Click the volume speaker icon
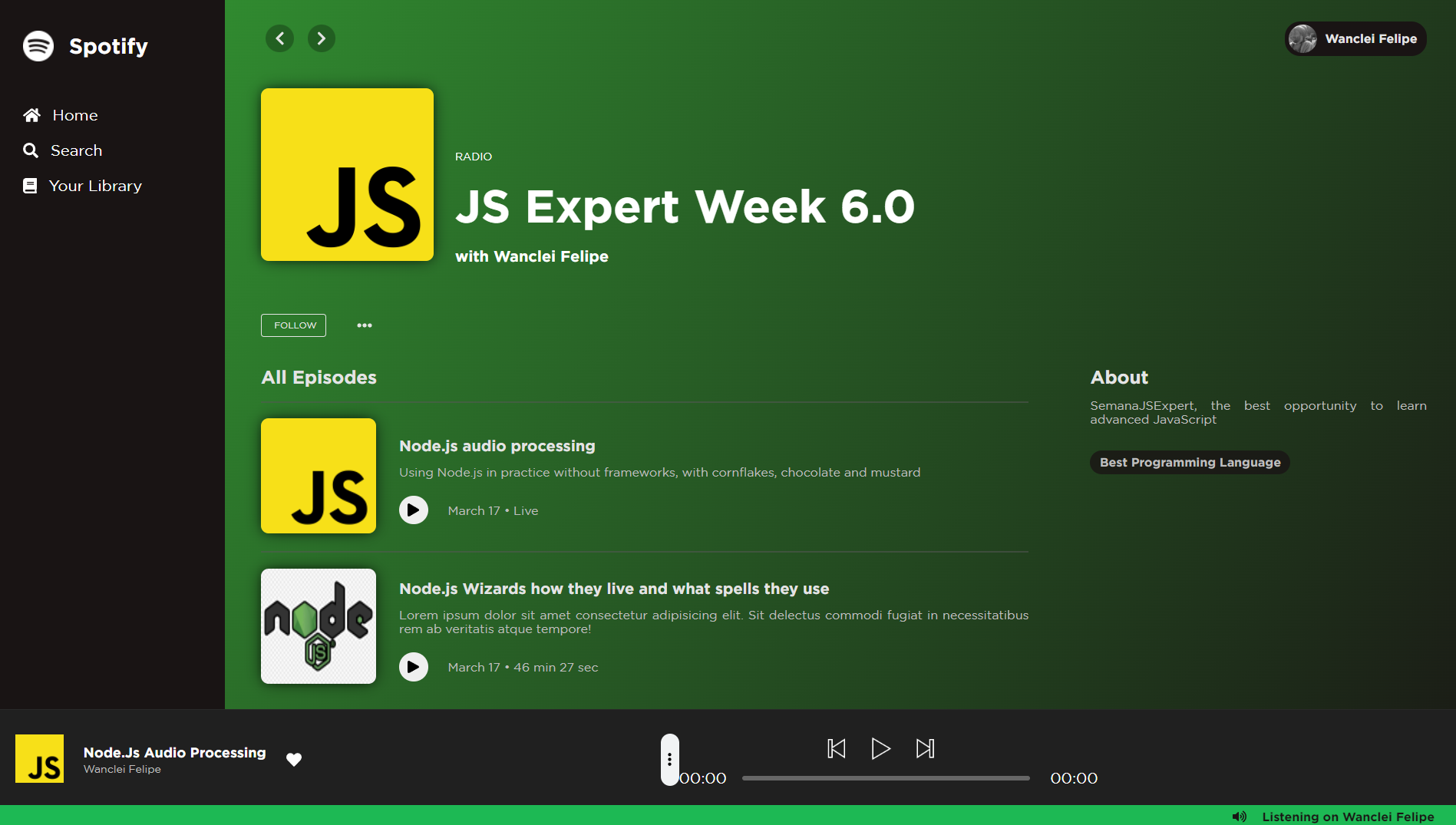Image resolution: width=1456 pixels, height=825 pixels. pos(1239,817)
